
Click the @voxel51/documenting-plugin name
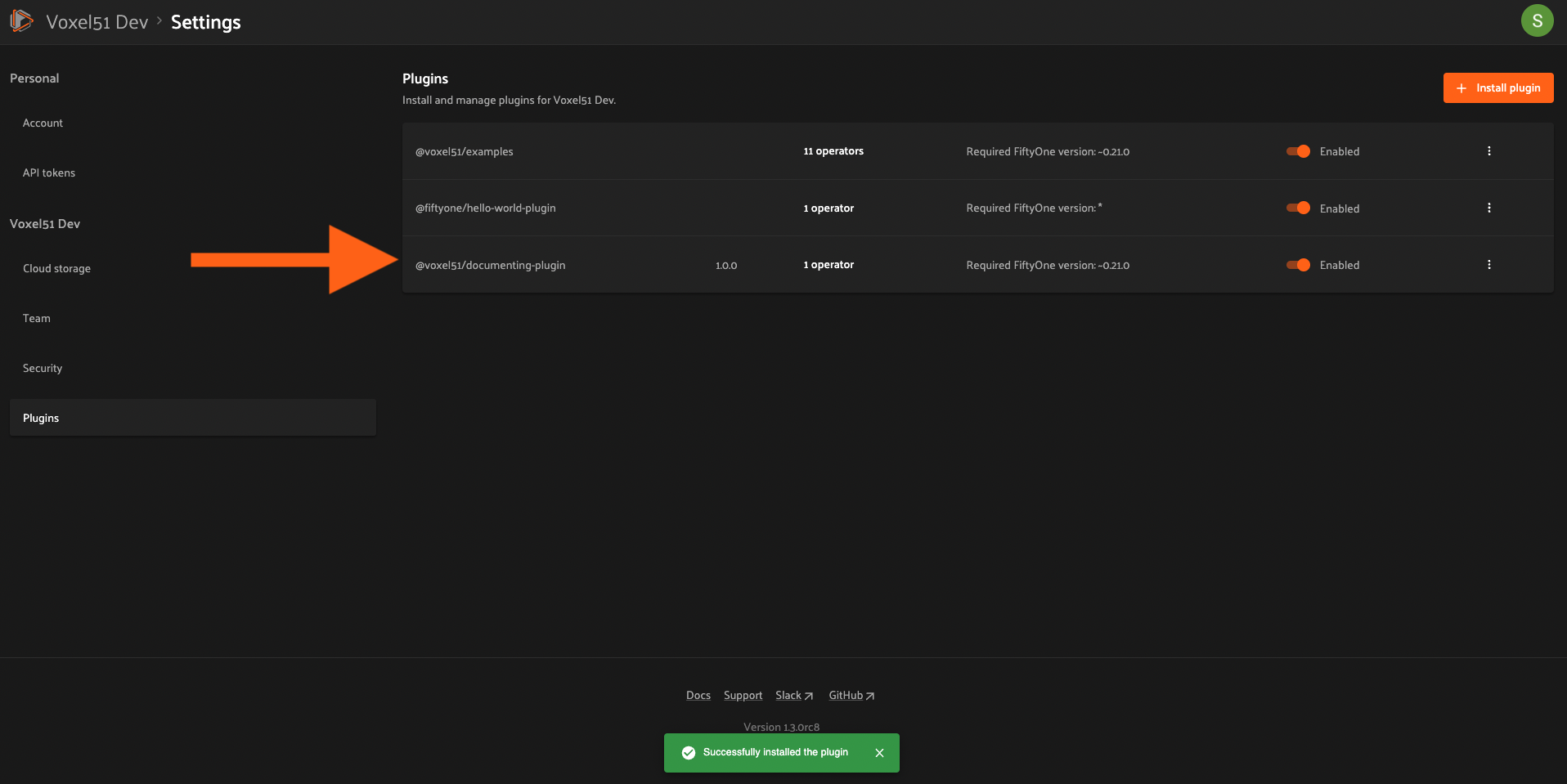click(491, 265)
